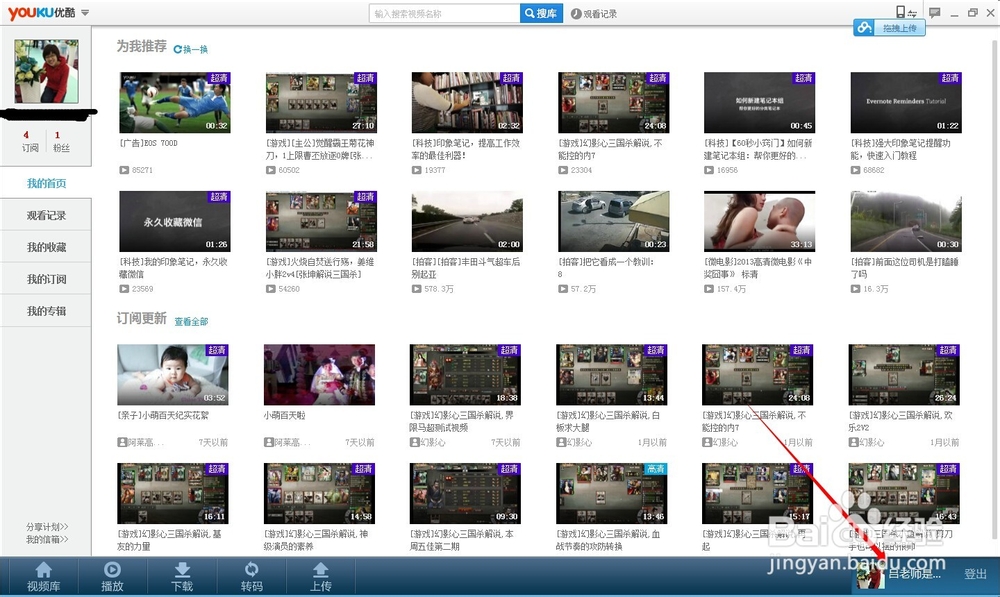The image size is (1000, 597).
Task: Open the 33:13 微电影 thumbnail
Action: pos(759,221)
